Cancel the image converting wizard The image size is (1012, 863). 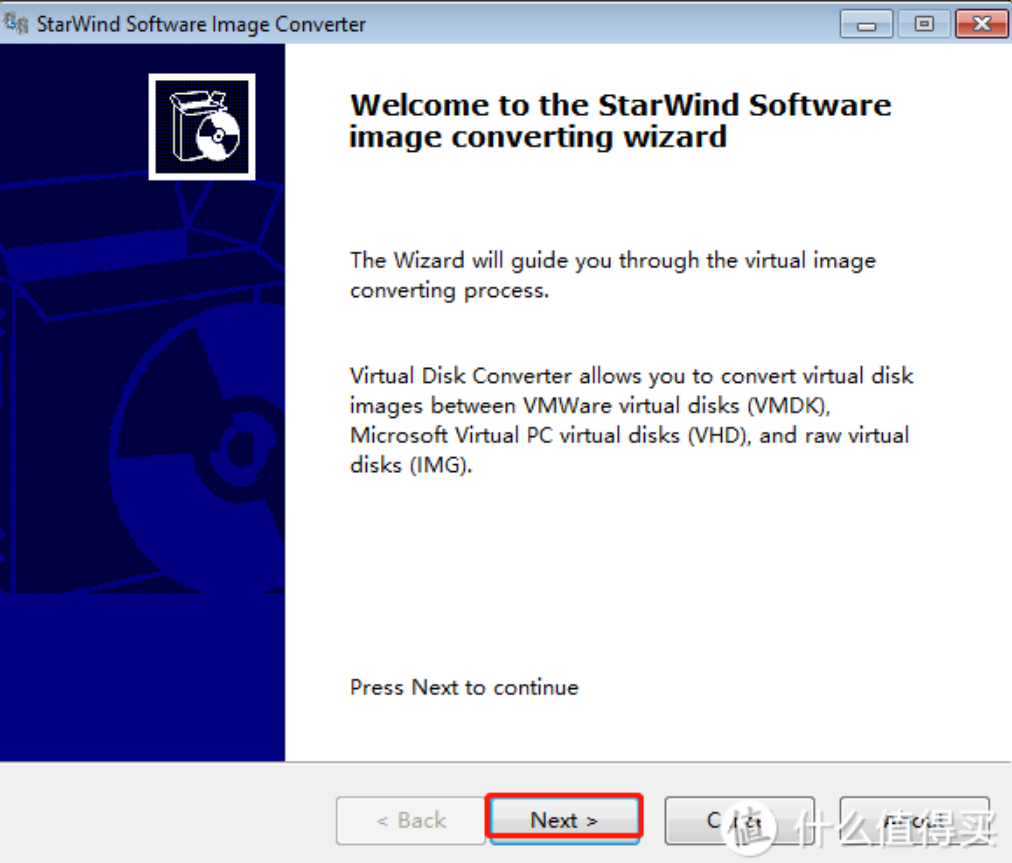[740, 820]
